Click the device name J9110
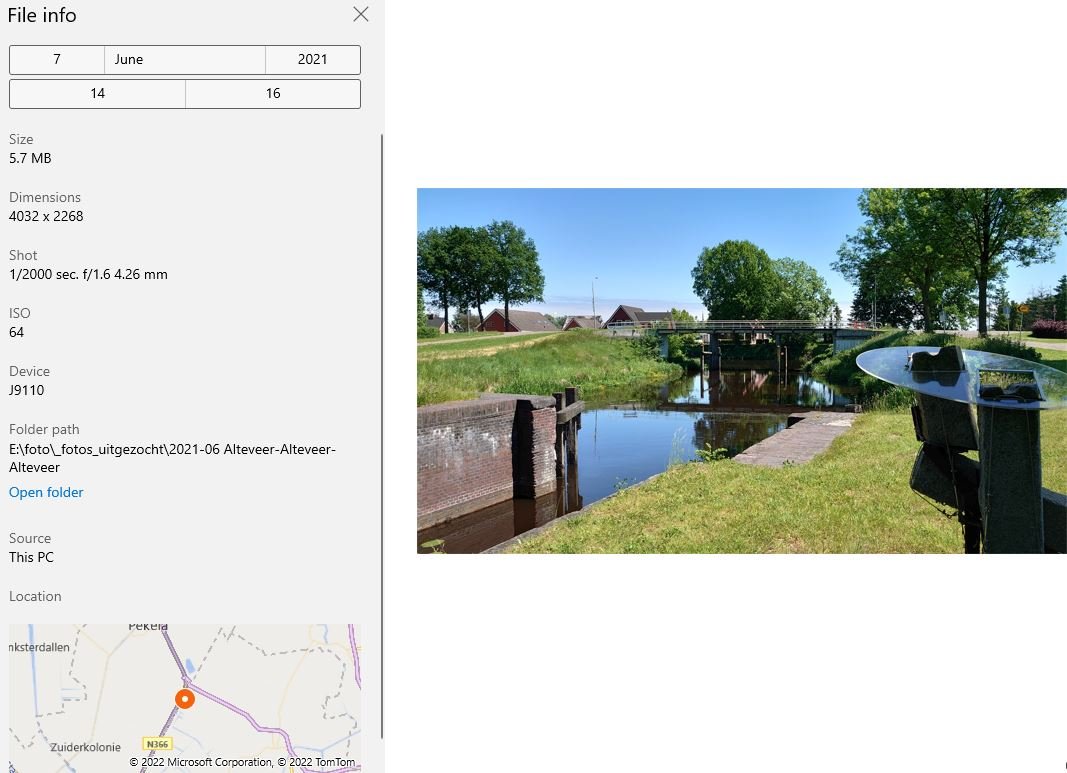Screen dimensions: 1067x773 (27, 390)
